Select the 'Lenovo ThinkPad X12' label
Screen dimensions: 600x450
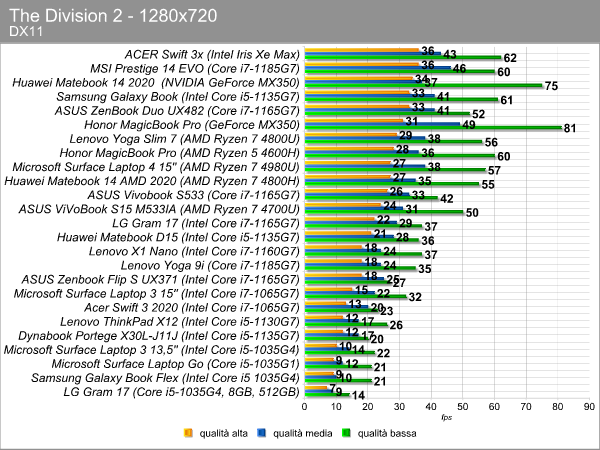click(x=179, y=321)
